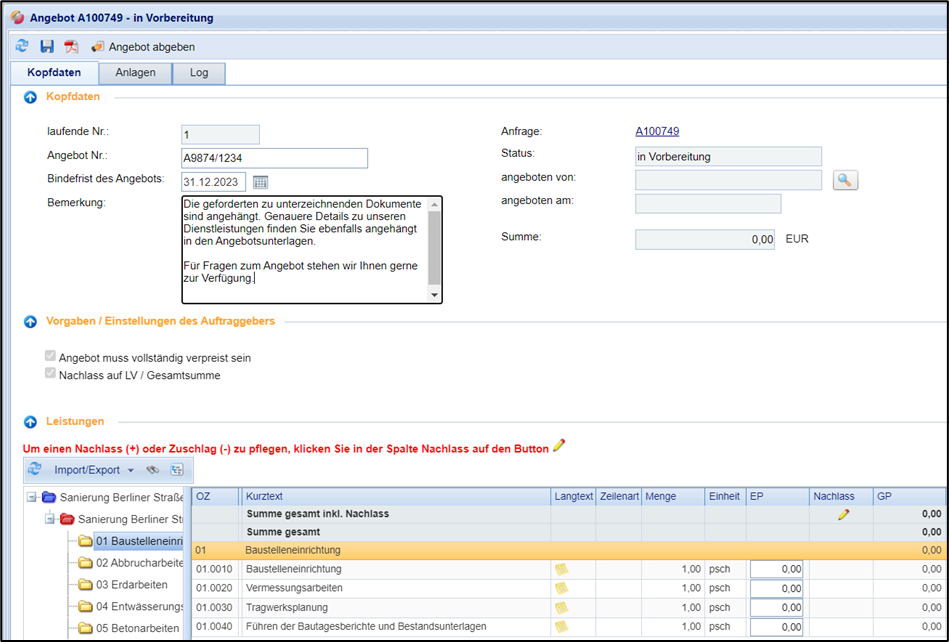The width and height of the screenshot is (949, 642).
Task: Switch to the Log tab
Action: pos(199,73)
